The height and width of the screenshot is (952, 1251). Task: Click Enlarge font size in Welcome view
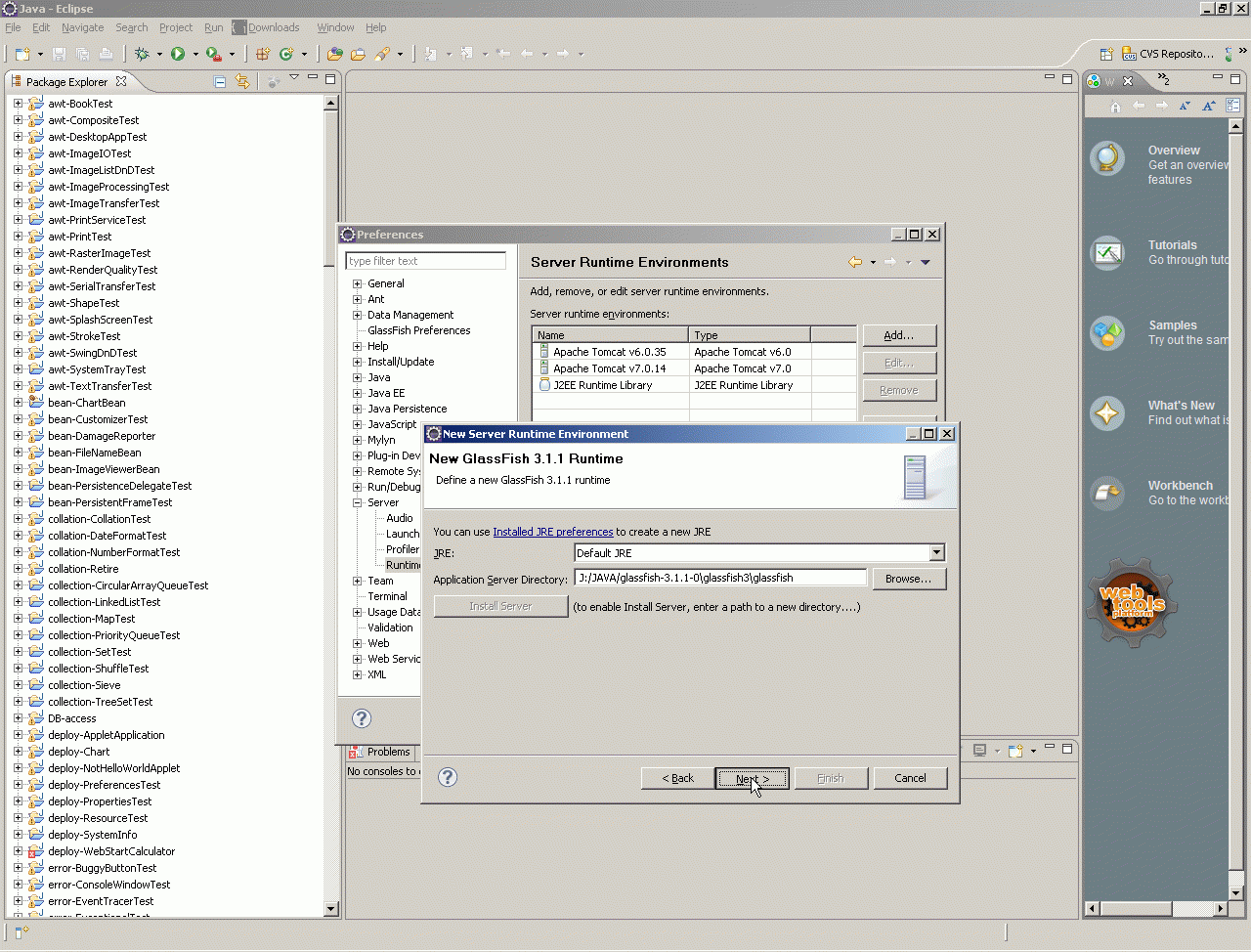1209,106
